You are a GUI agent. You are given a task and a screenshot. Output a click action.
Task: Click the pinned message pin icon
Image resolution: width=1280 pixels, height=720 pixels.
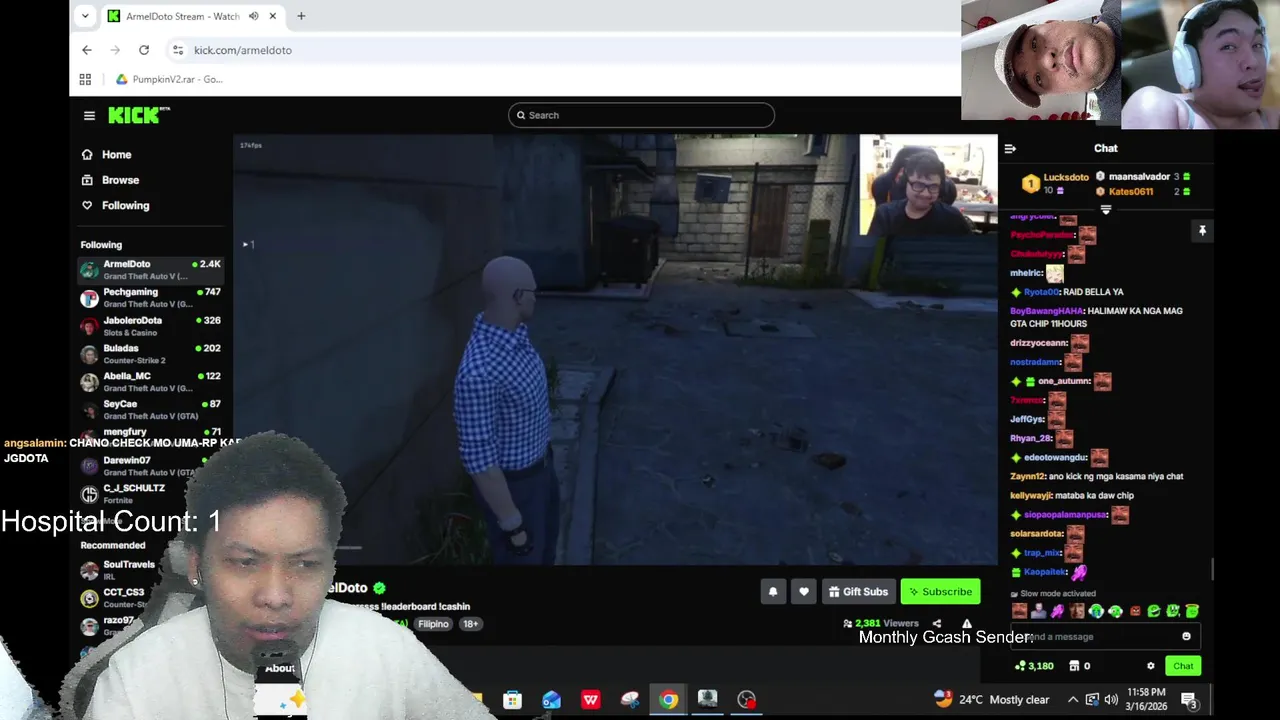coord(1202,231)
